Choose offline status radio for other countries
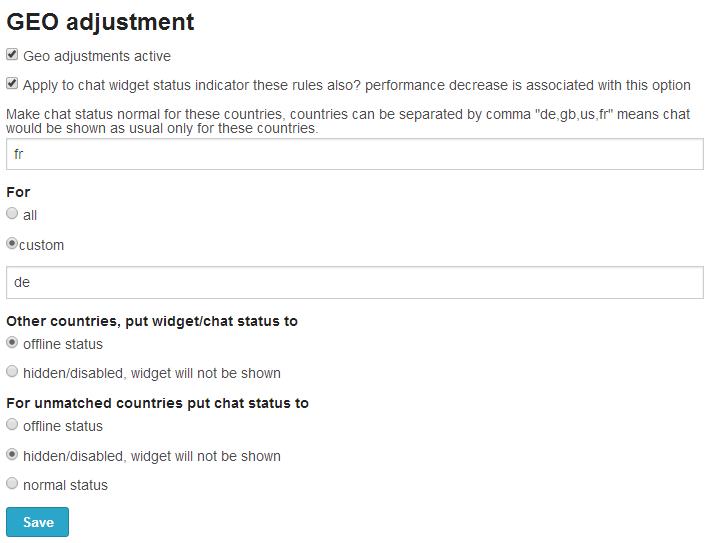 click(12, 342)
